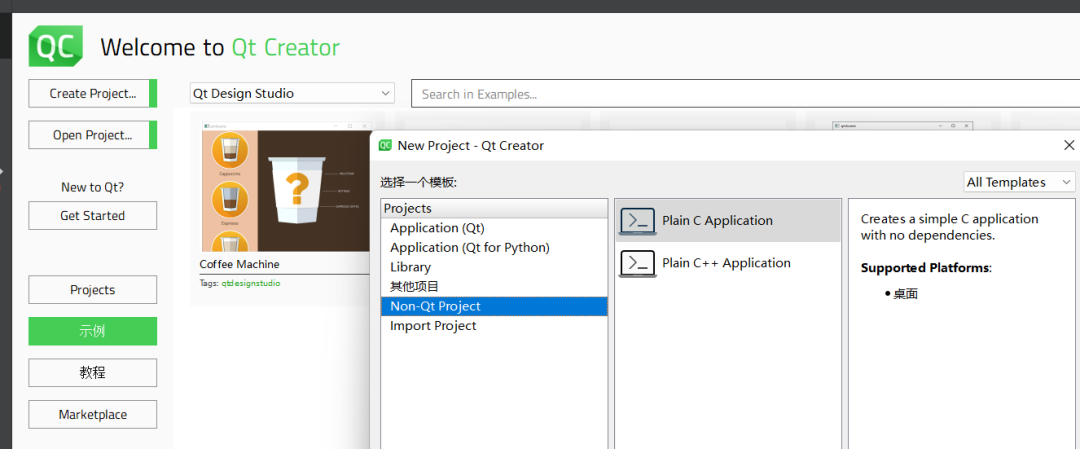
Task: Close the New Project dialog
Action: click(x=1069, y=145)
